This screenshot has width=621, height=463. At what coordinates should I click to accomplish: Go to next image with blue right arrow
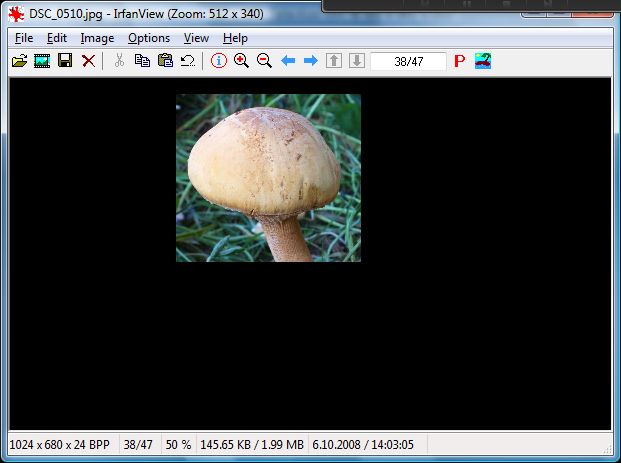310,61
